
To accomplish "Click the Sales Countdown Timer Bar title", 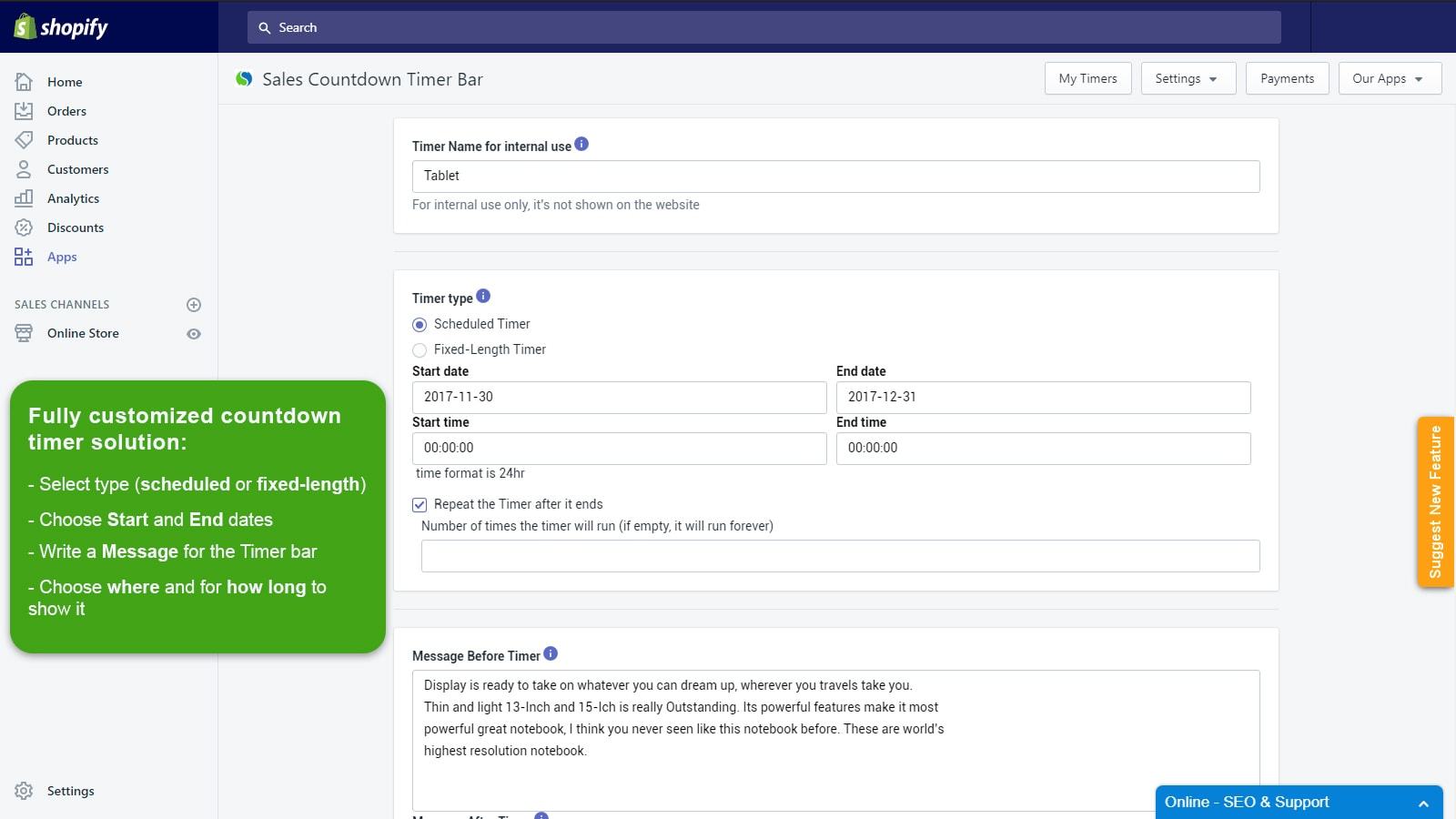I will click(372, 79).
